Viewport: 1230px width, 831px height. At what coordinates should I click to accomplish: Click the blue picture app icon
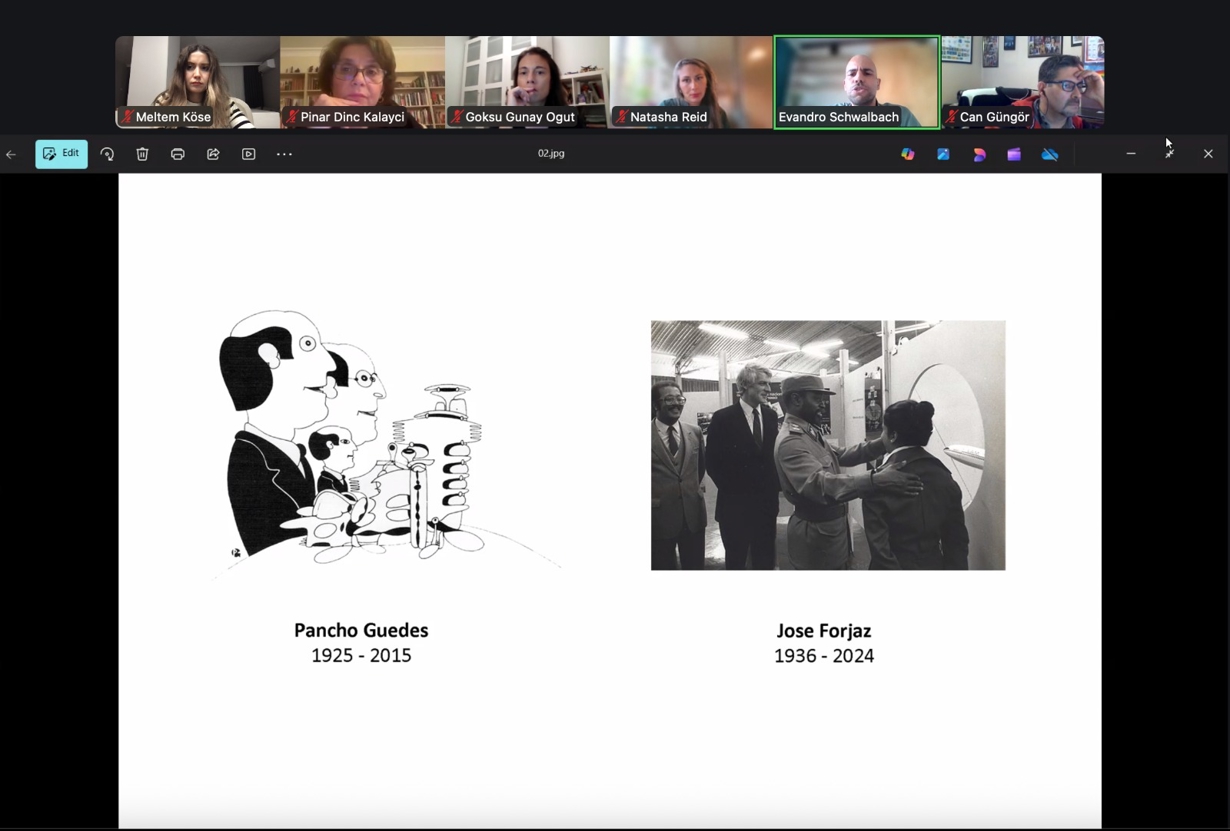tap(943, 154)
